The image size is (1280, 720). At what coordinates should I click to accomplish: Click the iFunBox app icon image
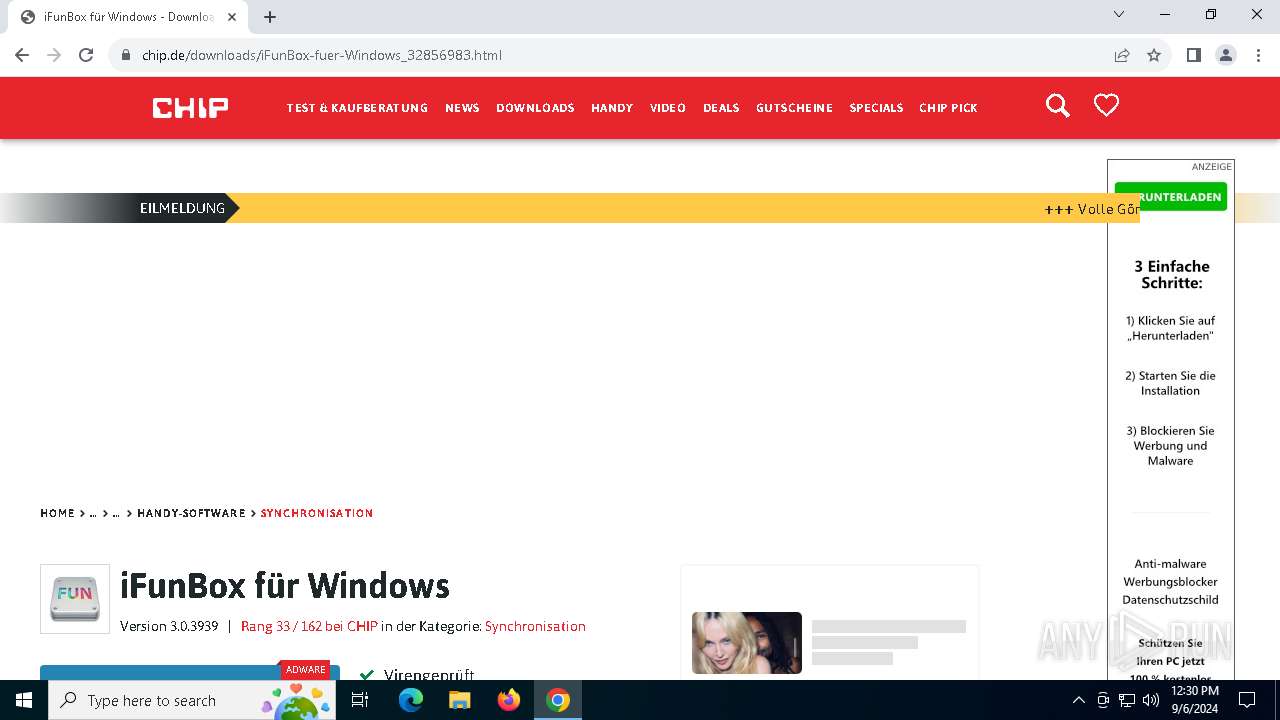tap(75, 598)
